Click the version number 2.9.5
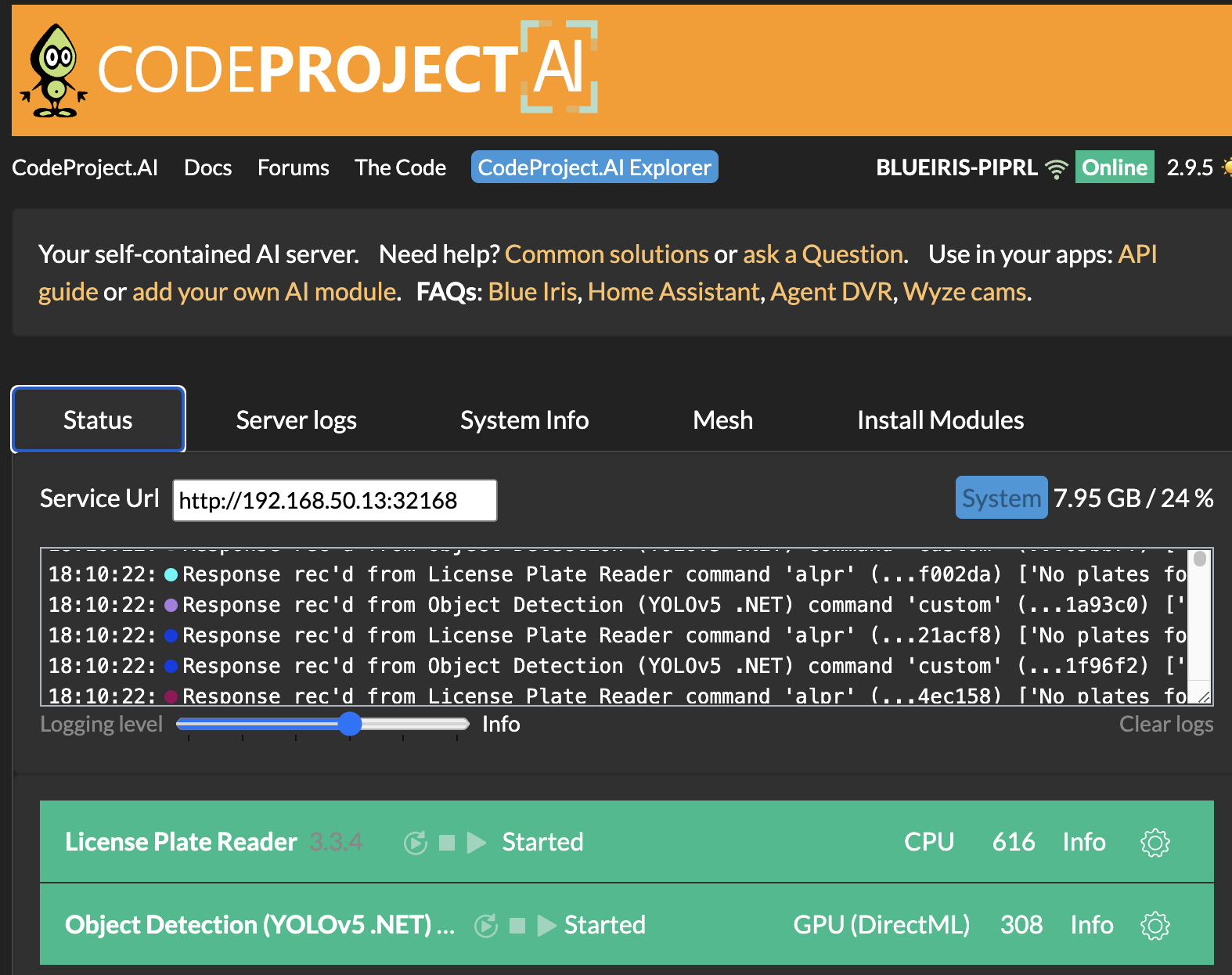1232x975 pixels. [x=1190, y=167]
